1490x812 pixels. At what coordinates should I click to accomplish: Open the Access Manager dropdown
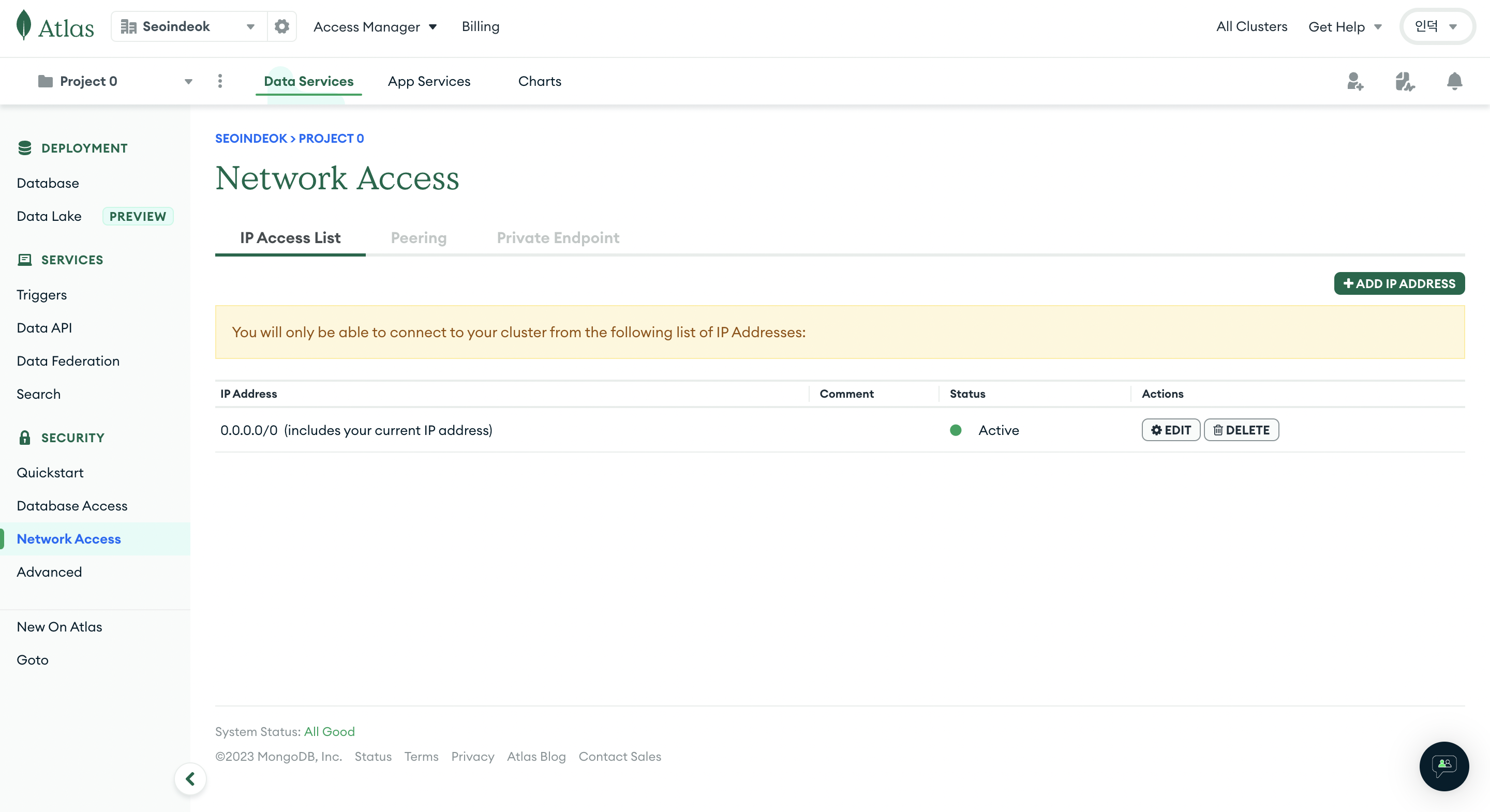click(375, 26)
